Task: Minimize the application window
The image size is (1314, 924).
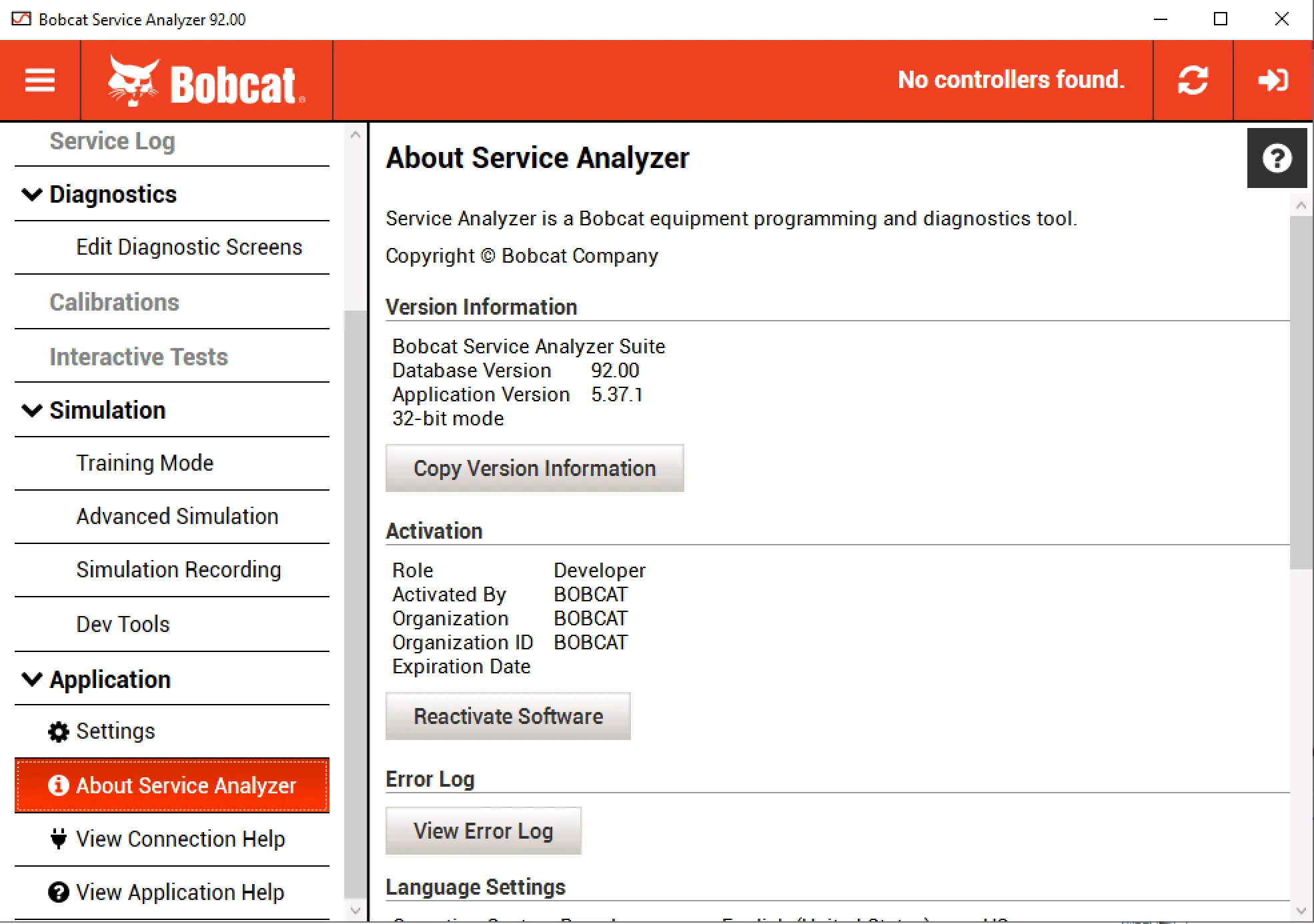Action: click(1161, 19)
